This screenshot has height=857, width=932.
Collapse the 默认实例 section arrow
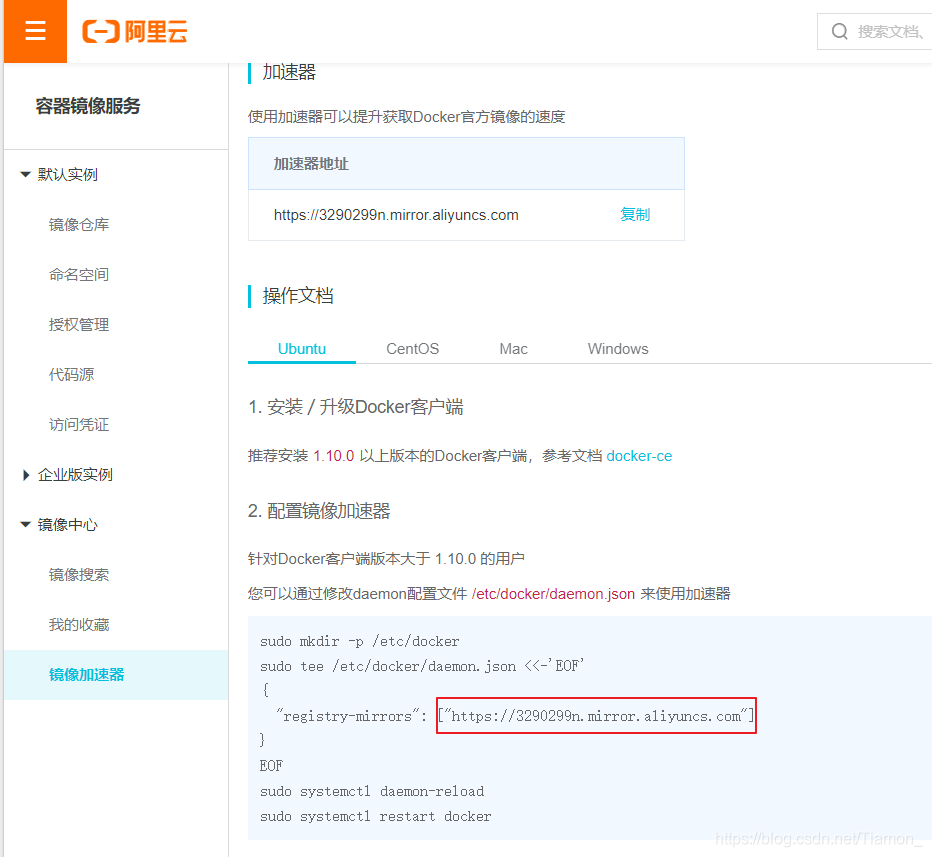pyautogui.click(x=25, y=174)
